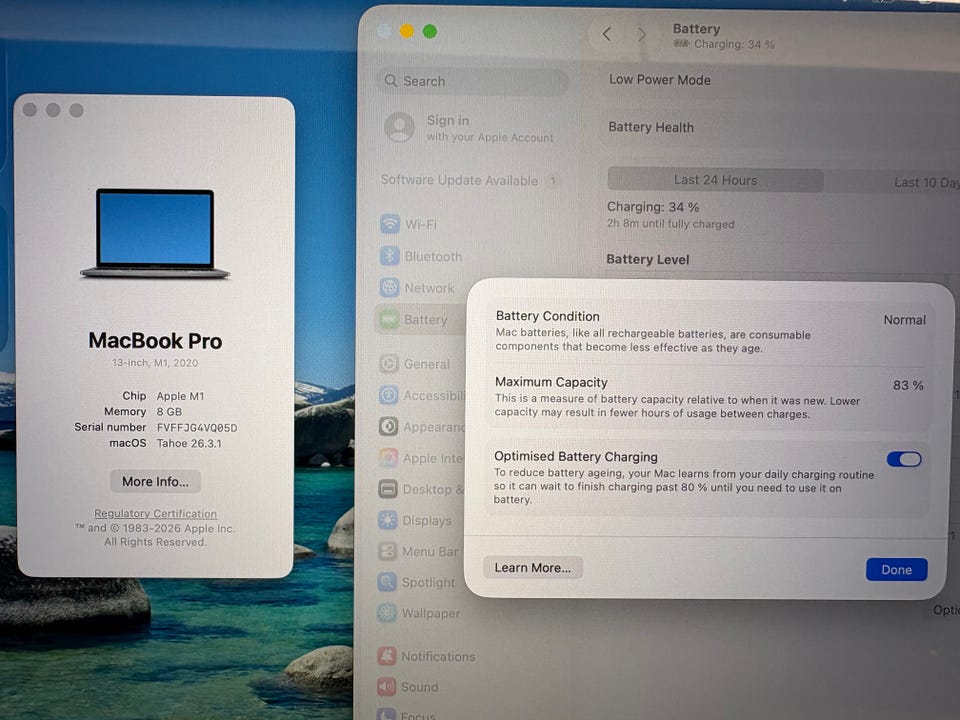The width and height of the screenshot is (960, 720).
Task: Click 2h 8m until fully charged text
Action: 670,223
